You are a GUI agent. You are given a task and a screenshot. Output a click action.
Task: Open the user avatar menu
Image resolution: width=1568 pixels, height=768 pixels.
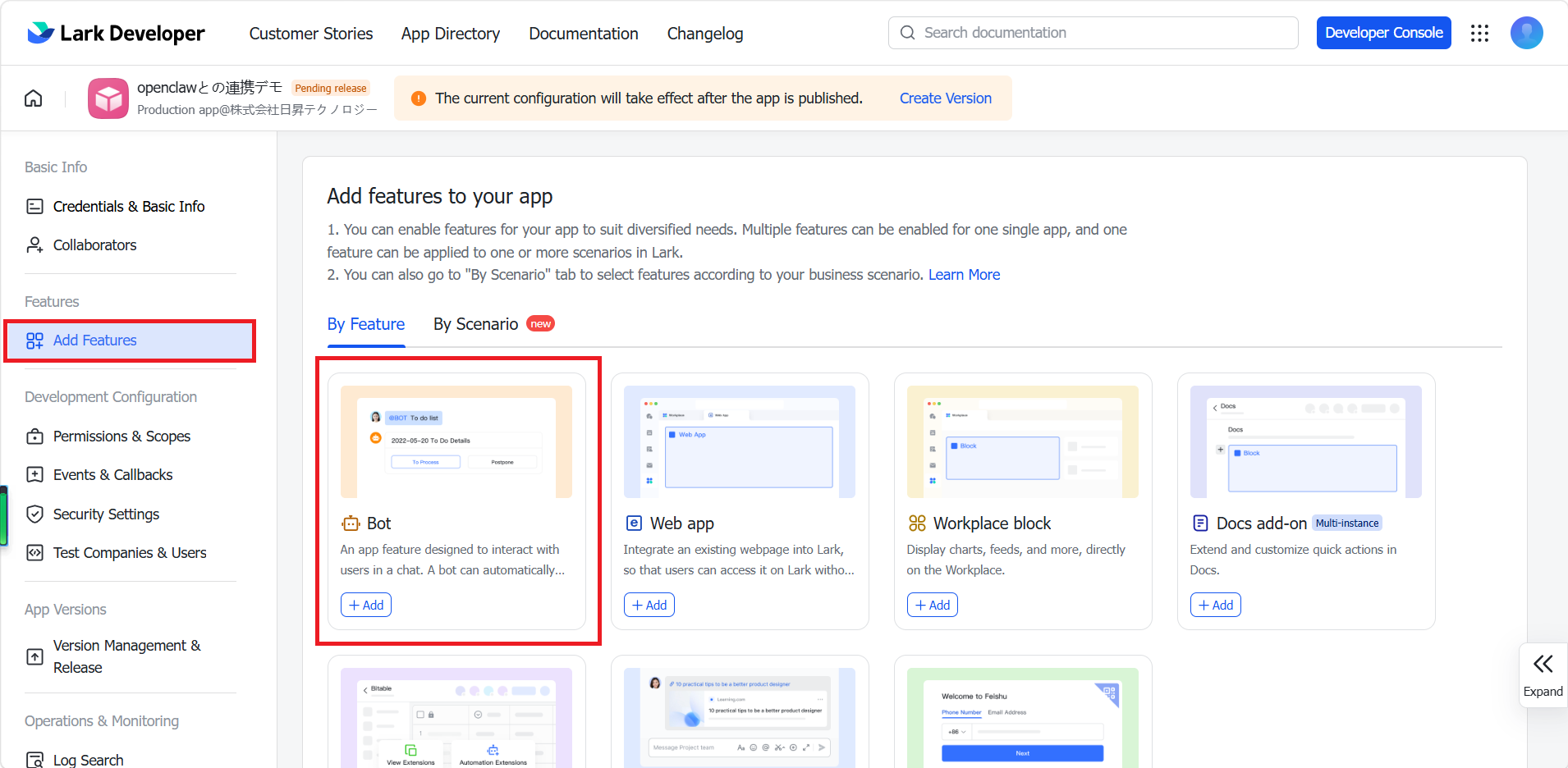click(x=1527, y=33)
